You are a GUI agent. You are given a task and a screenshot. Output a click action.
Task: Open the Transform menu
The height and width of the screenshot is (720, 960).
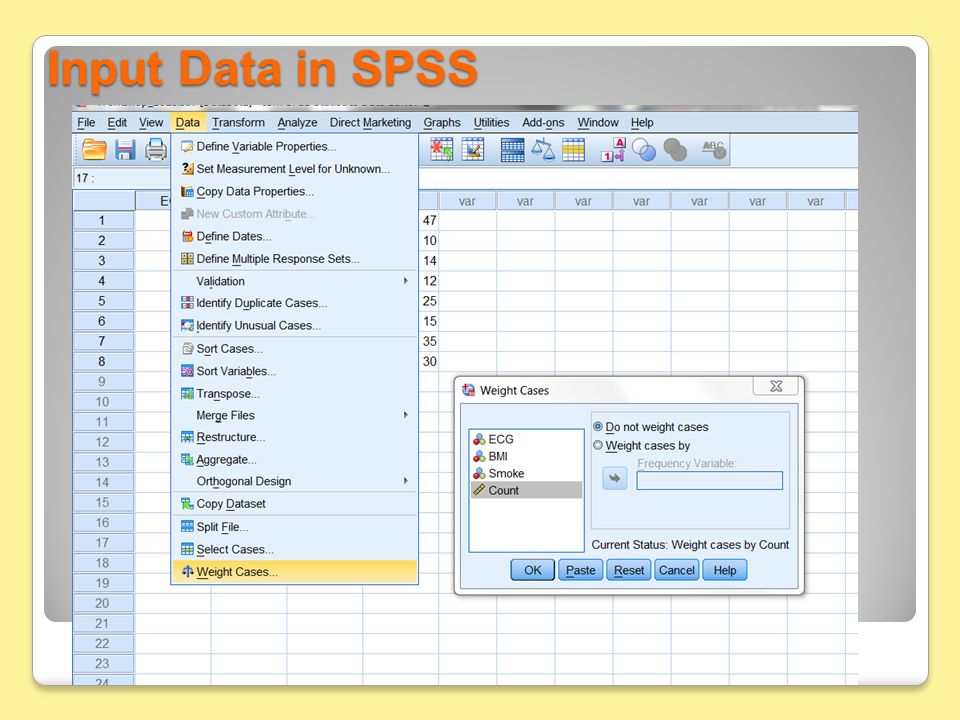(x=238, y=122)
